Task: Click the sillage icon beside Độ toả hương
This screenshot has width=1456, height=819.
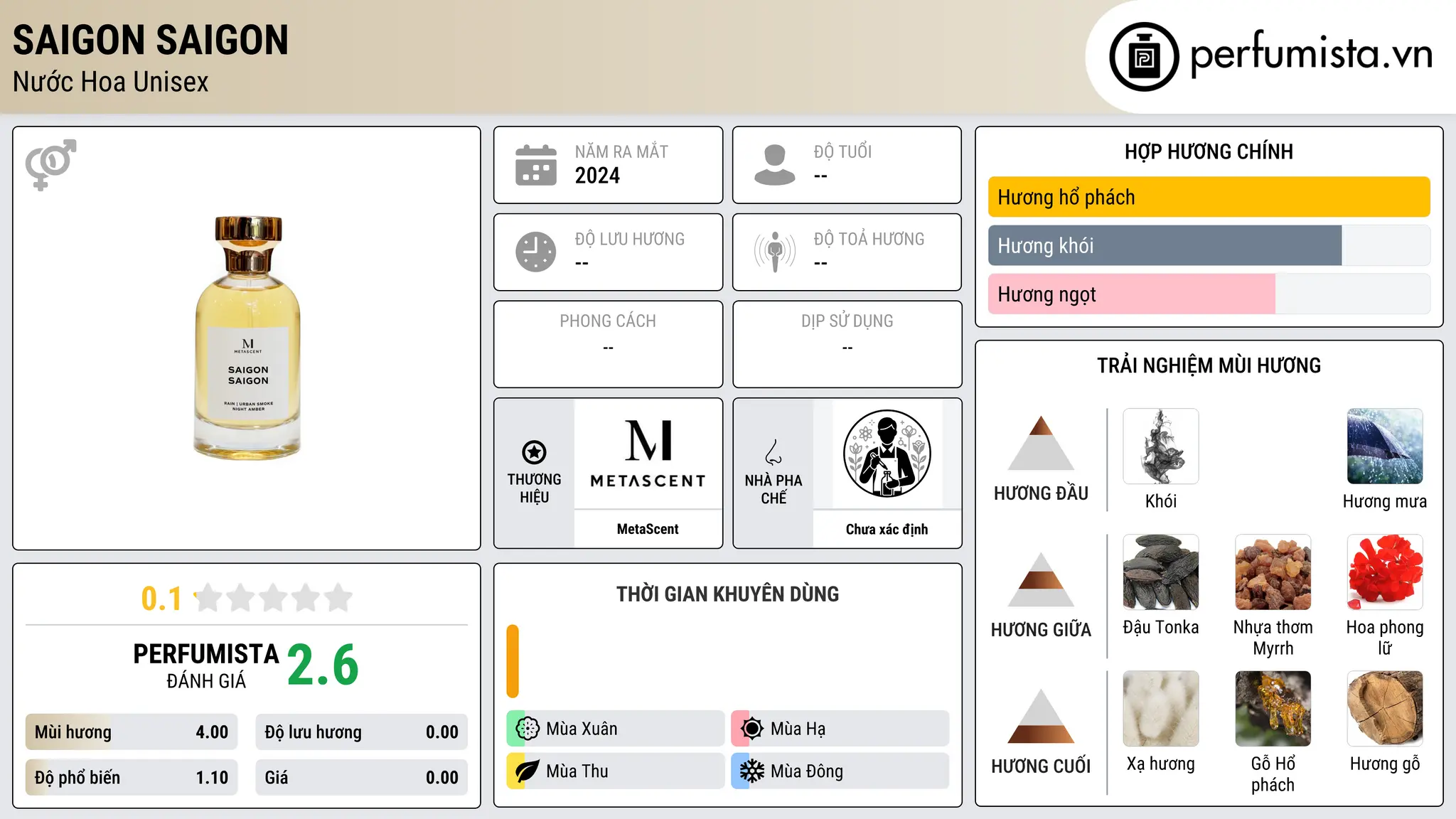Action: click(775, 252)
